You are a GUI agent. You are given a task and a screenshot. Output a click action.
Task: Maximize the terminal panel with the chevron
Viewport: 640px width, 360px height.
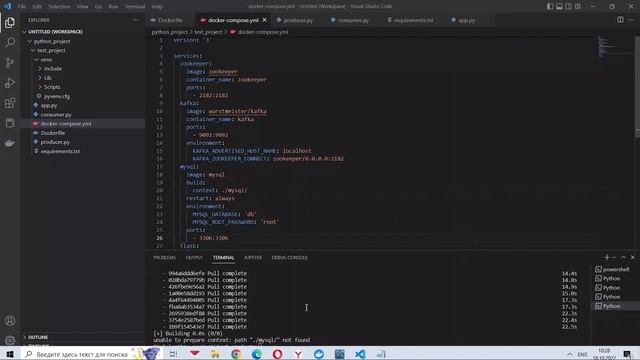pos(623,257)
